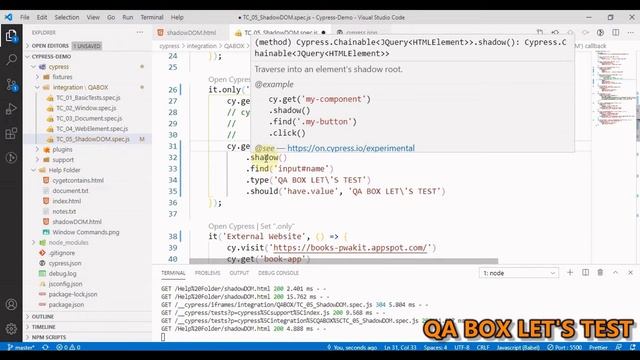Open the Terminal menu
This screenshot has width=640, height=360.
[152, 18]
